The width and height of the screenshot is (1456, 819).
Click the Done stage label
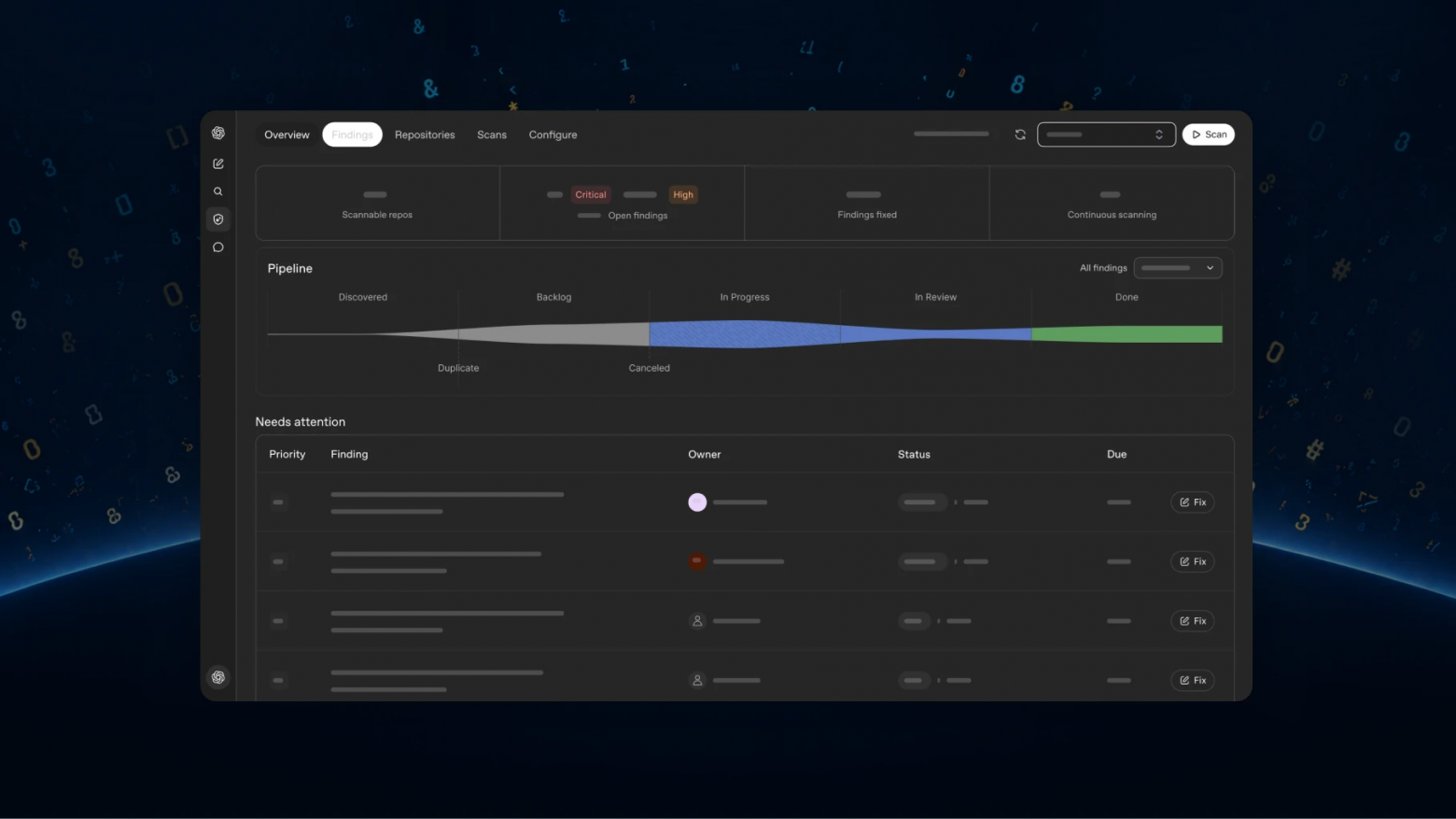point(1127,297)
